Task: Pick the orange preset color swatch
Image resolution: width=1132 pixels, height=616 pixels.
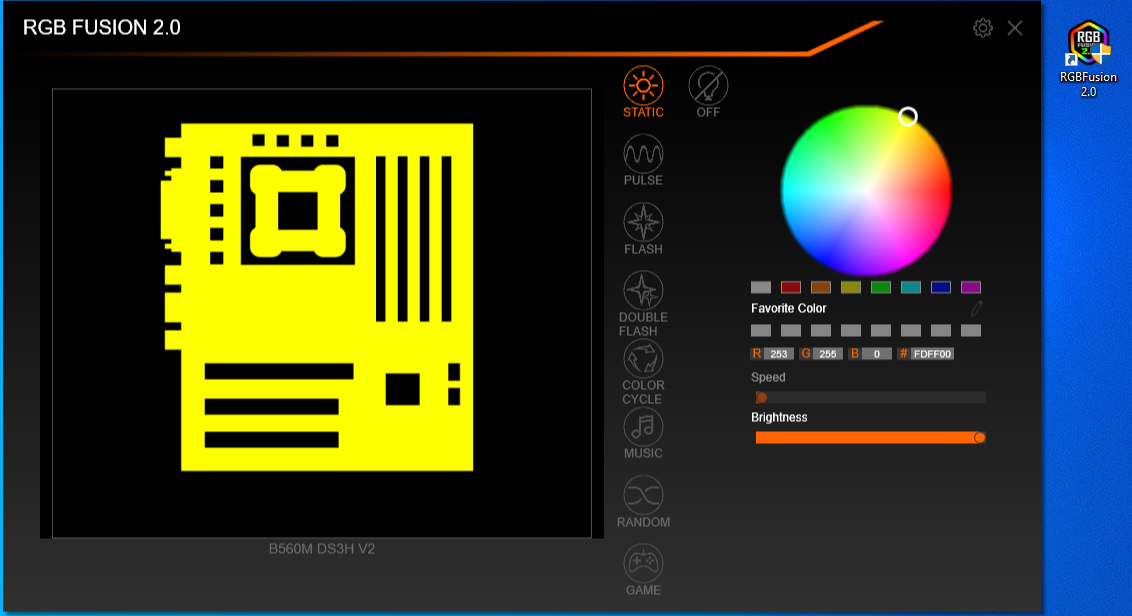Action: (x=821, y=287)
